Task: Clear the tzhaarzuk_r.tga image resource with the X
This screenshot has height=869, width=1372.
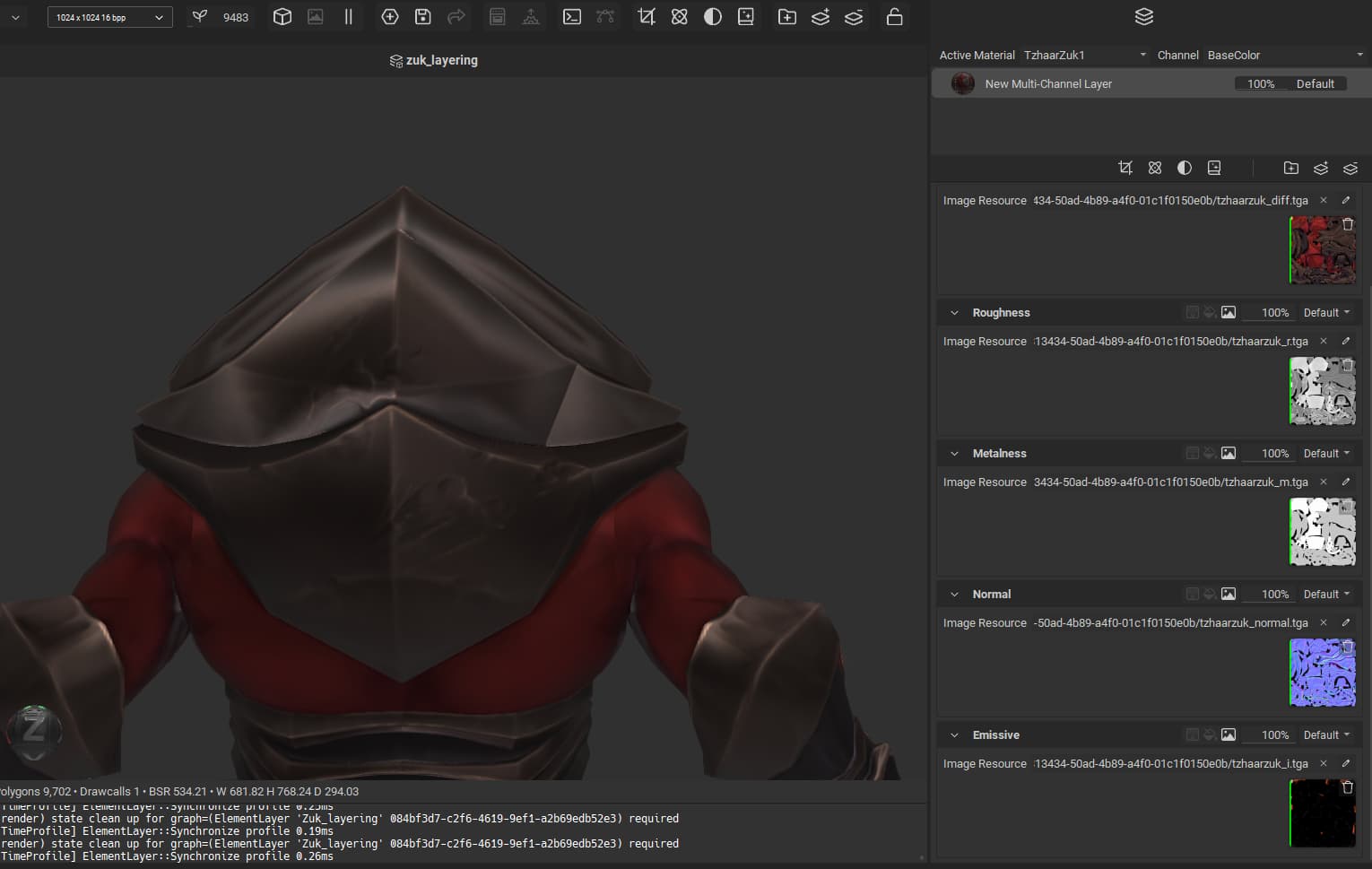Action: [x=1323, y=341]
